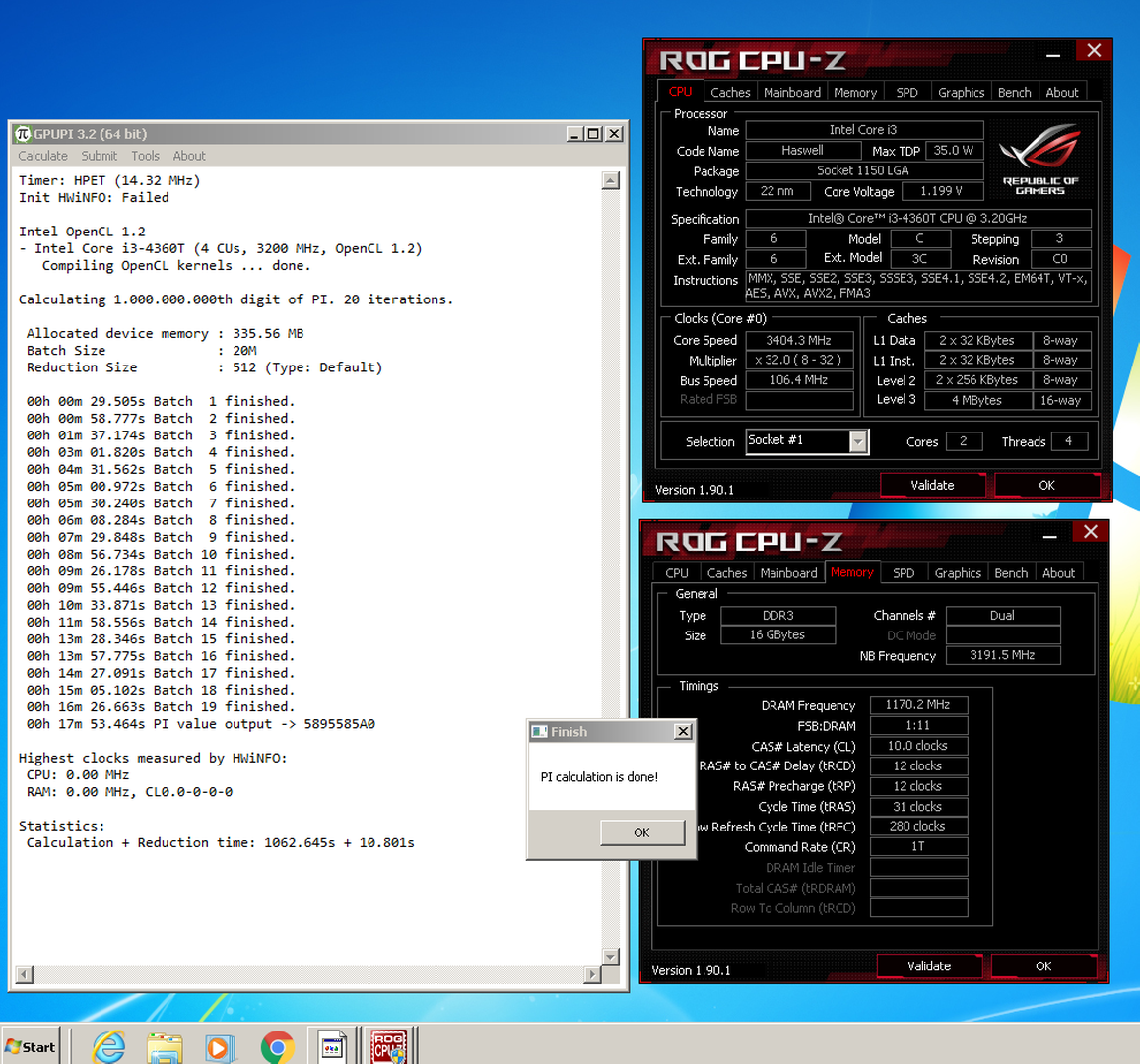Screen dimensions: 1140x1064
Task: Click GPUPI vertical scrollbar down arrow
Action: [611, 957]
